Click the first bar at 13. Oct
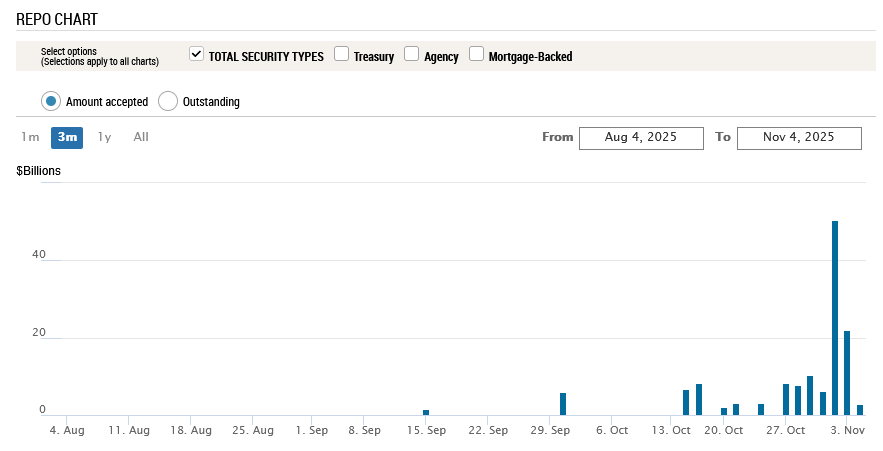883x451 pixels. click(x=686, y=402)
